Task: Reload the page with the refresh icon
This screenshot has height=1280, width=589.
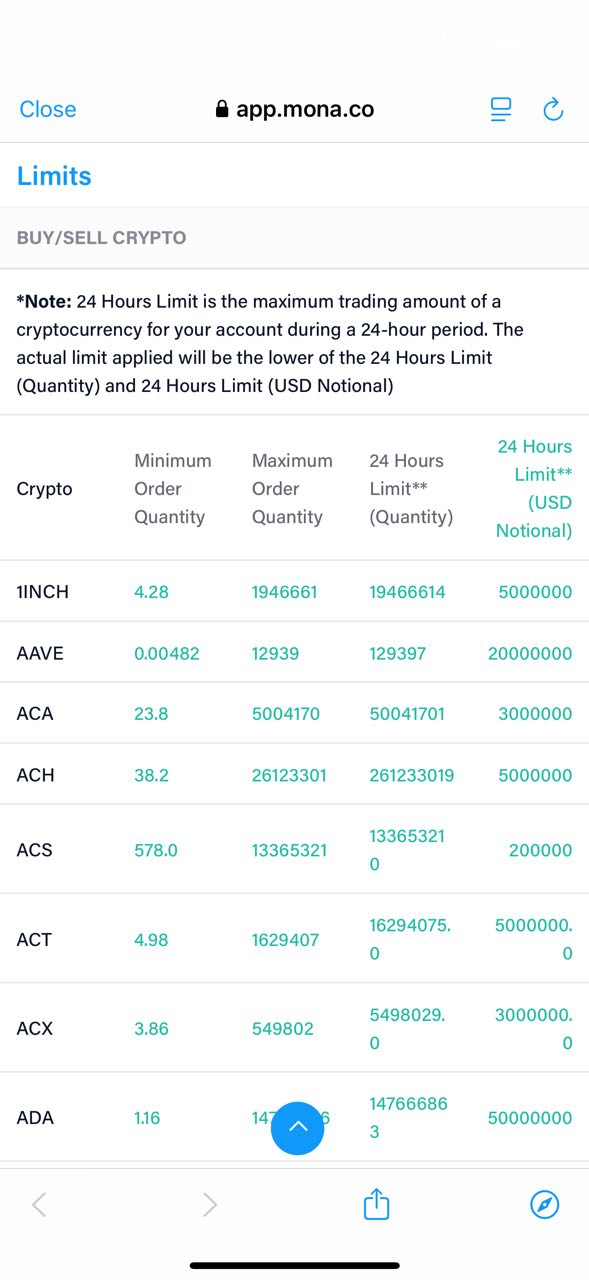Action: [x=553, y=109]
